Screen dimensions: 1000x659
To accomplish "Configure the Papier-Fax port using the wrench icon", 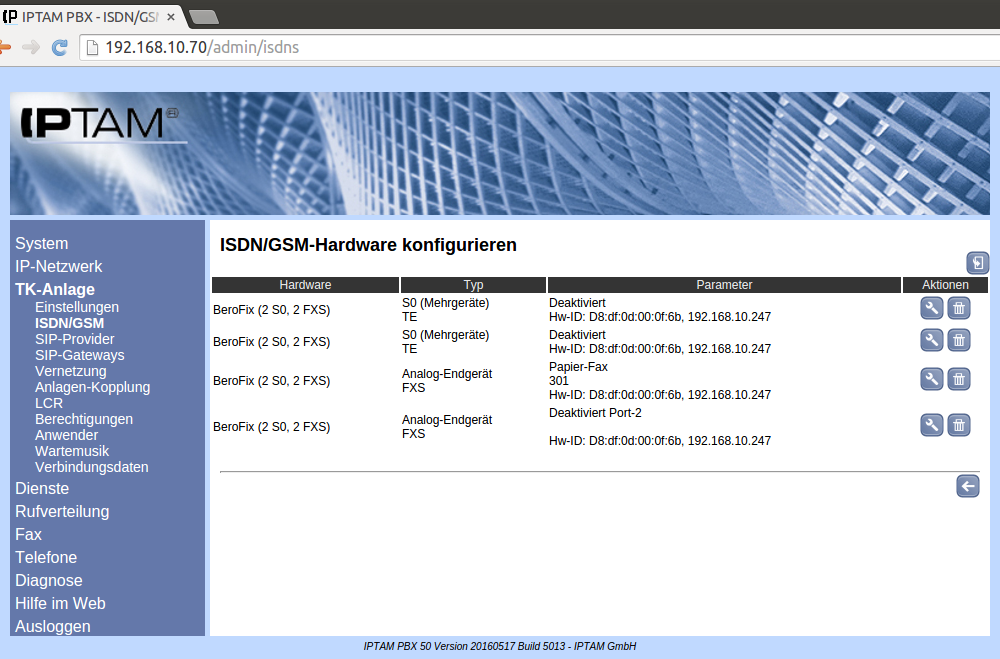I will point(931,379).
